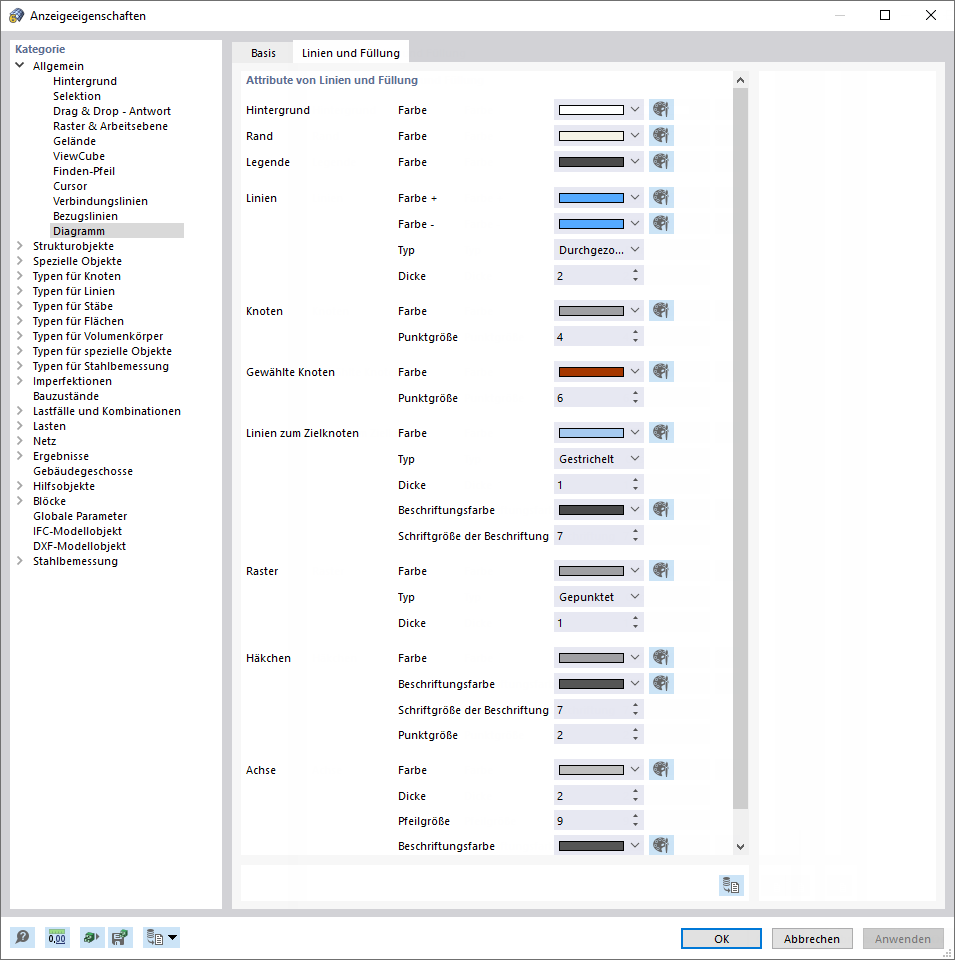Image resolution: width=955 pixels, height=960 pixels.
Task: Click the save display settings floppy icon
Action: coord(121,937)
